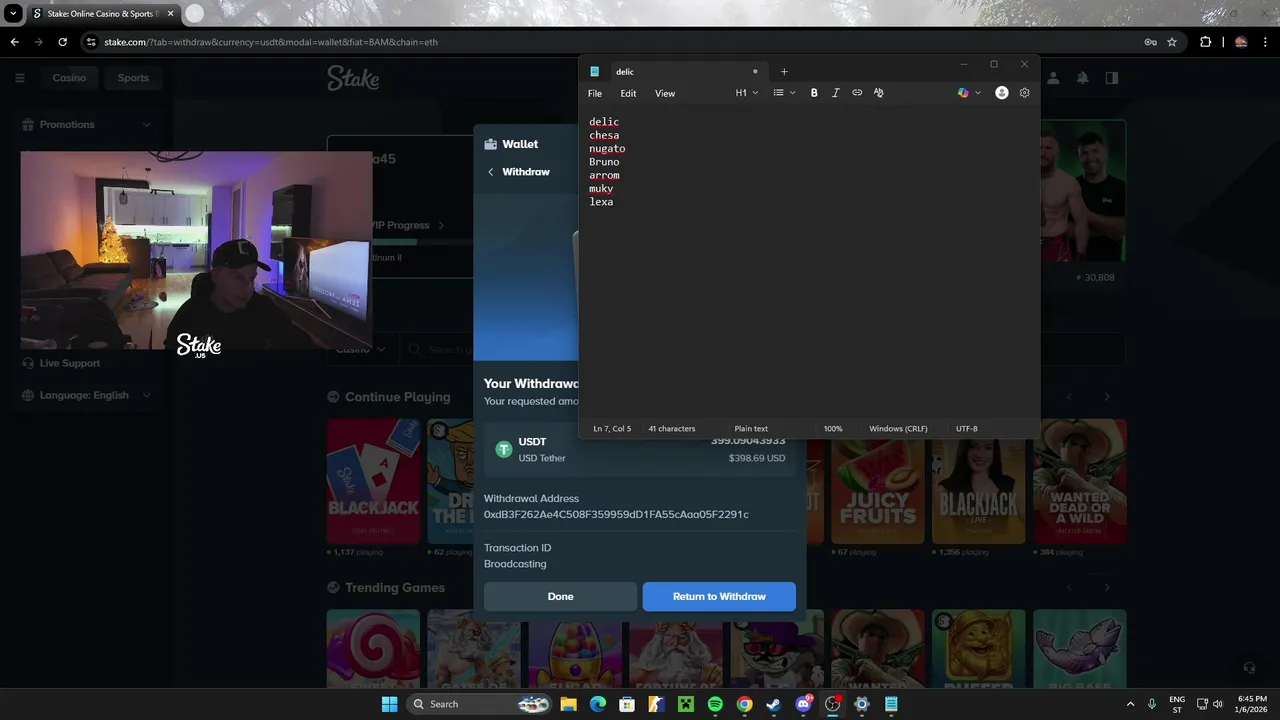Viewport: 1280px width, 720px height.
Task: Open the Stake notifications bell
Action: tap(1082, 78)
